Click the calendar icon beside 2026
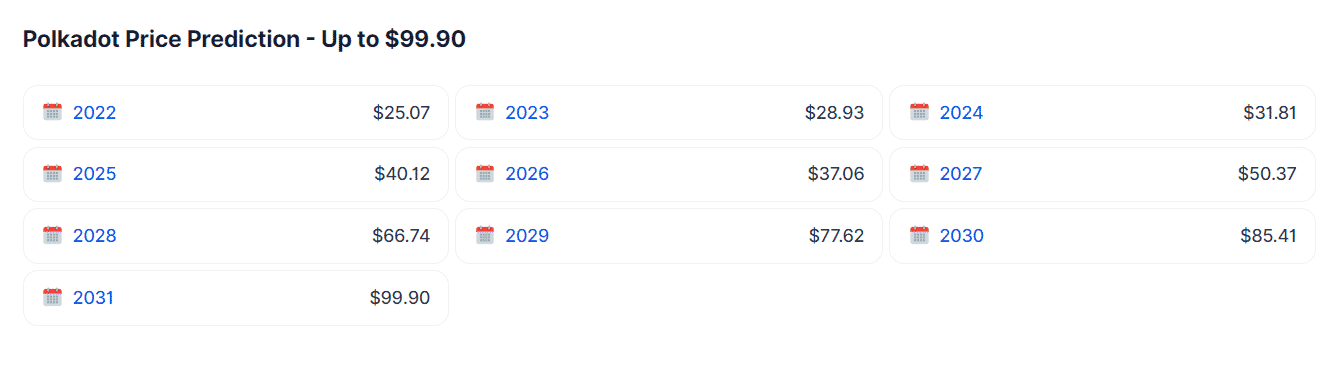This screenshot has width=1343, height=367. pyautogui.click(x=485, y=174)
